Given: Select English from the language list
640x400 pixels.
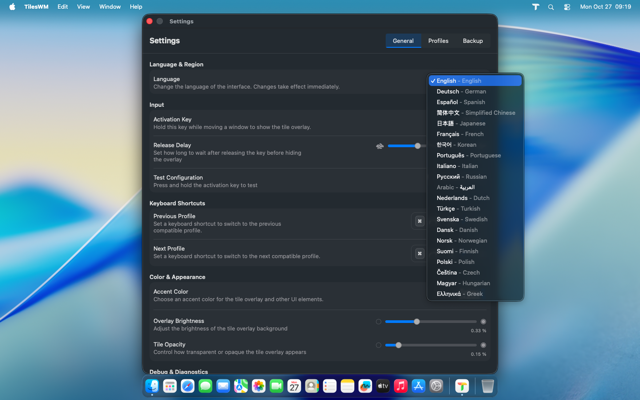Looking at the screenshot, I should (x=475, y=81).
